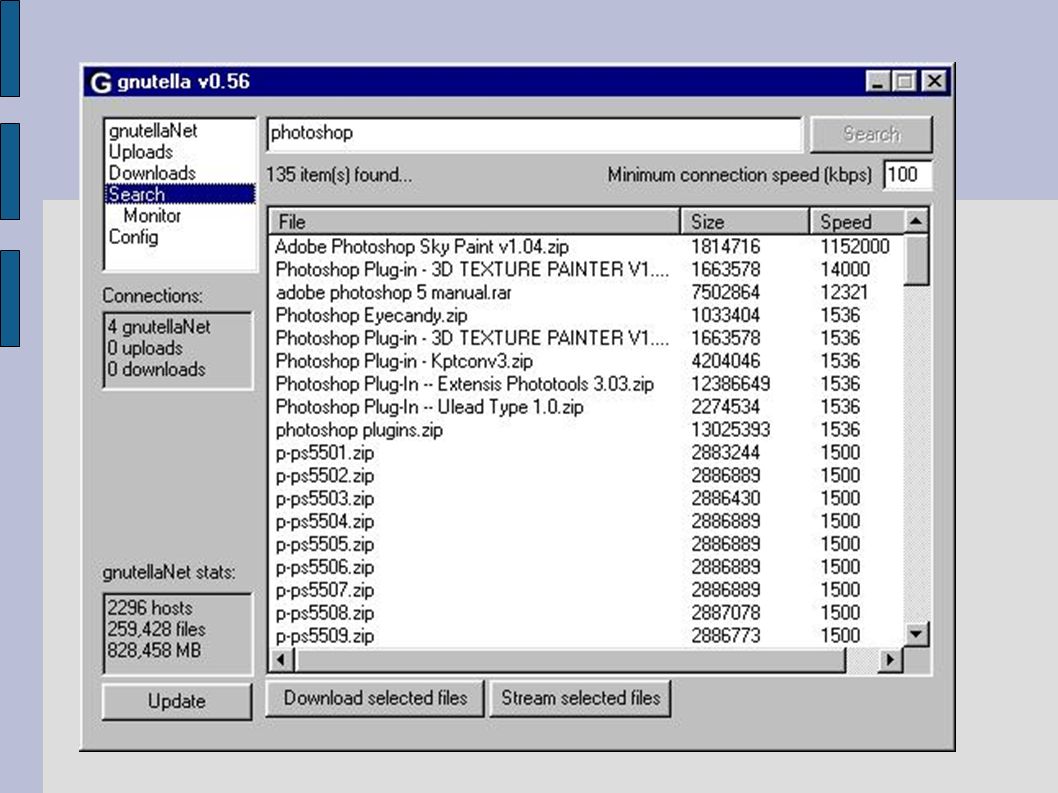The width and height of the screenshot is (1058, 793).
Task: Select p-ps5505.zip in results
Action: (x=325, y=544)
